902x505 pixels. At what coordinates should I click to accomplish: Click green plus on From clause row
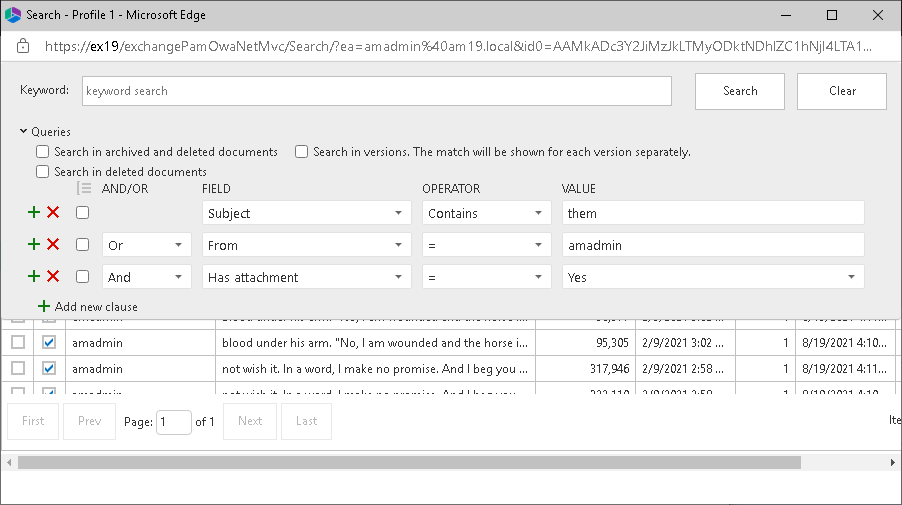tap(34, 245)
